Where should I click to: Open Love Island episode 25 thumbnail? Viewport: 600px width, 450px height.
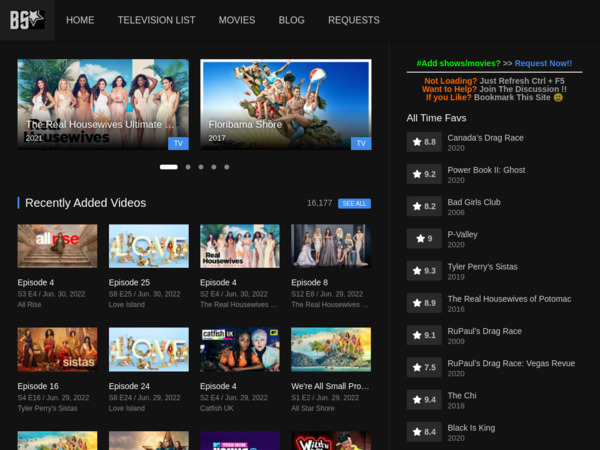149,246
